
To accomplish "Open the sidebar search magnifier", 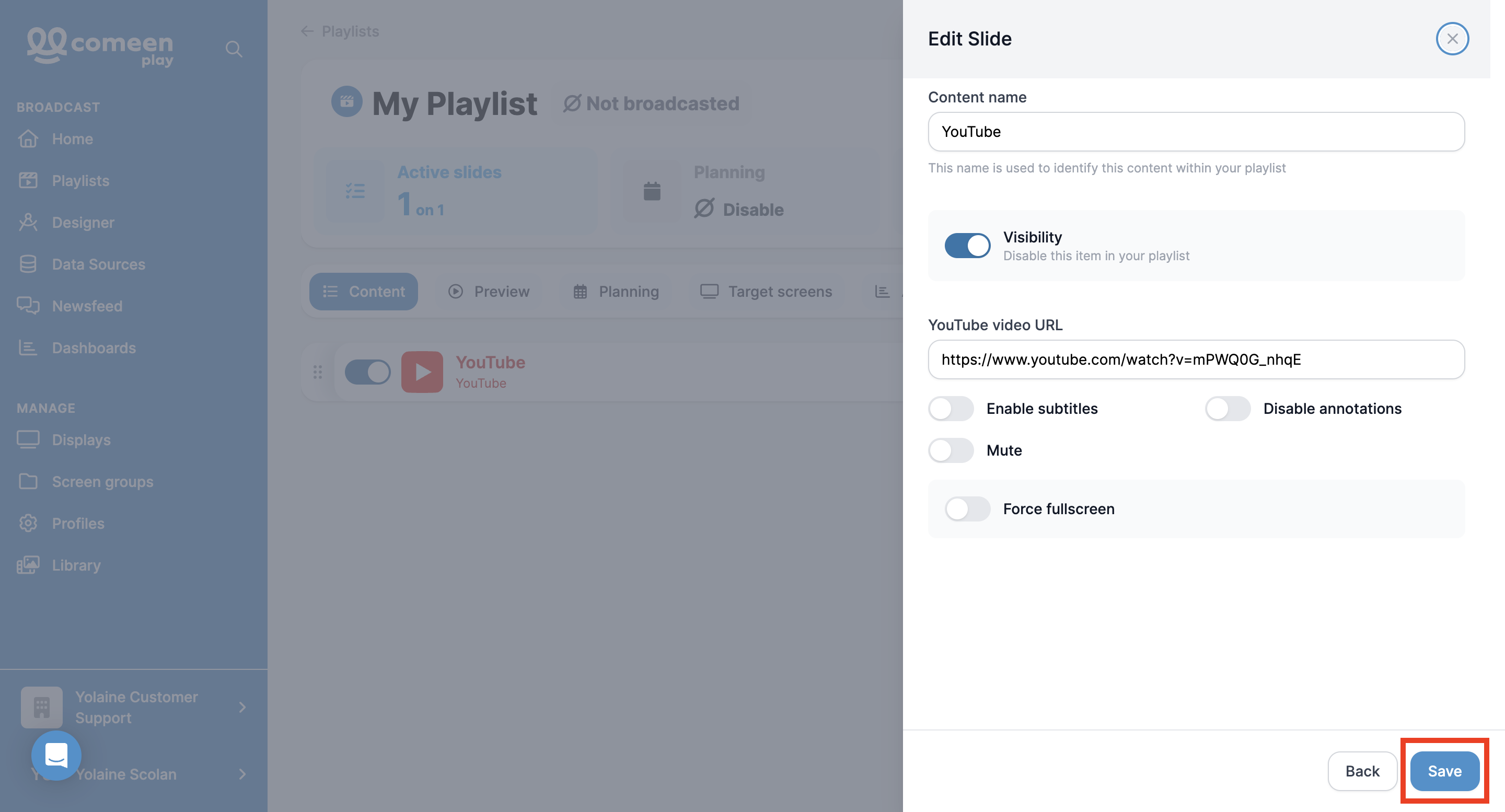I will point(234,49).
